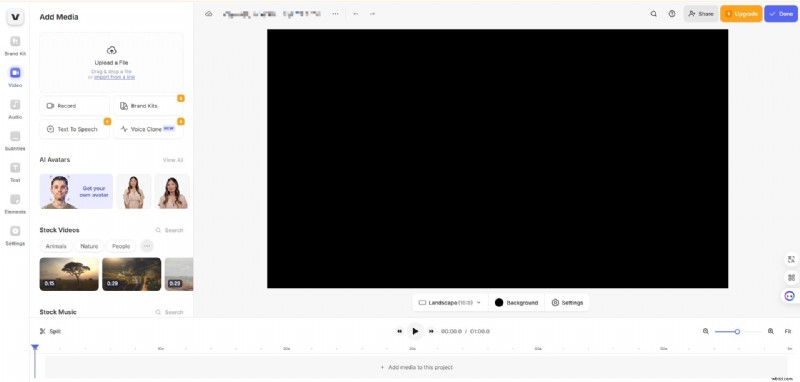Image resolution: width=800 pixels, height=382 pixels.
Task: Toggle fullscreen canvas icon
Action: coord(791,260)
